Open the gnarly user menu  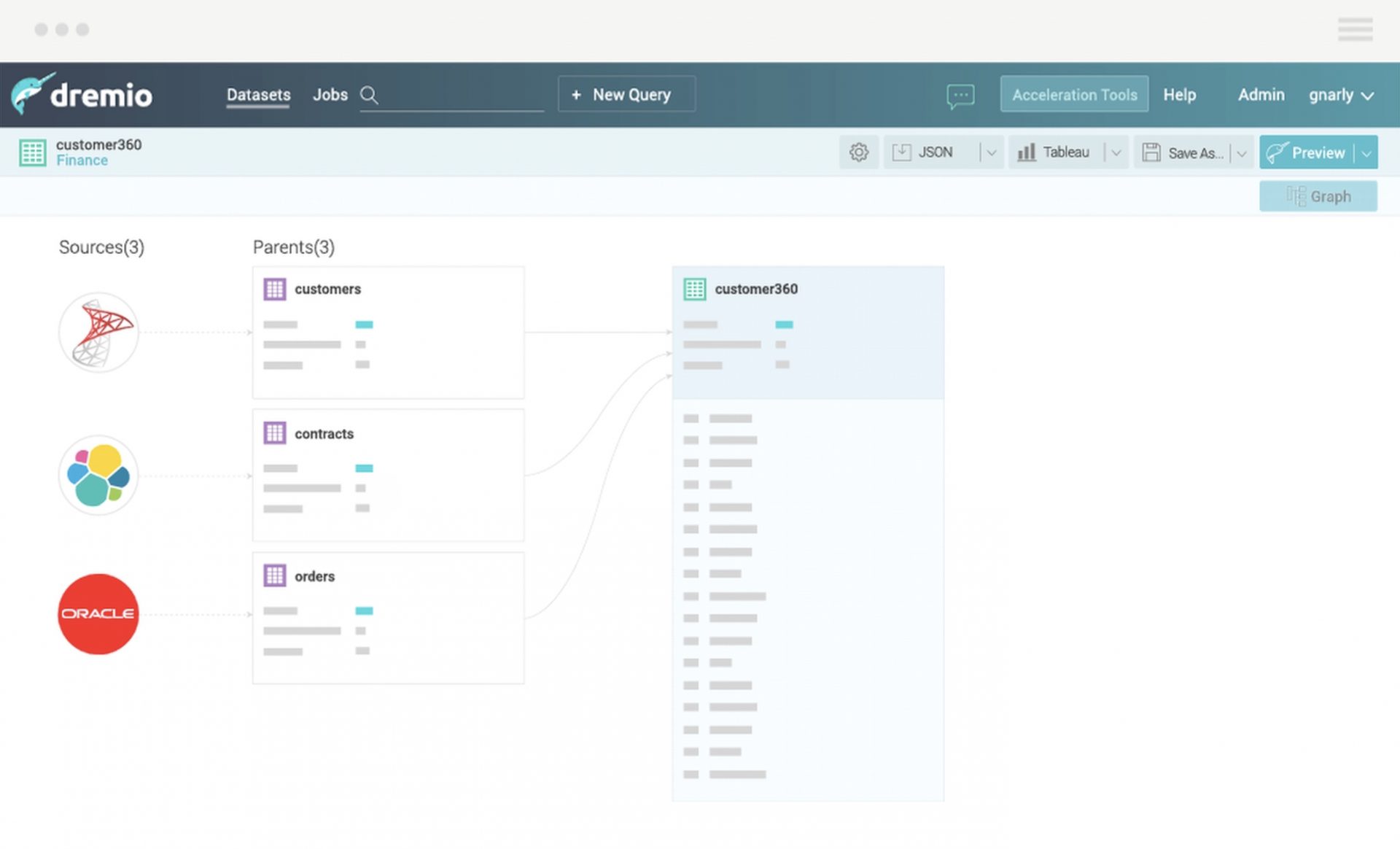coord(1341,95)
